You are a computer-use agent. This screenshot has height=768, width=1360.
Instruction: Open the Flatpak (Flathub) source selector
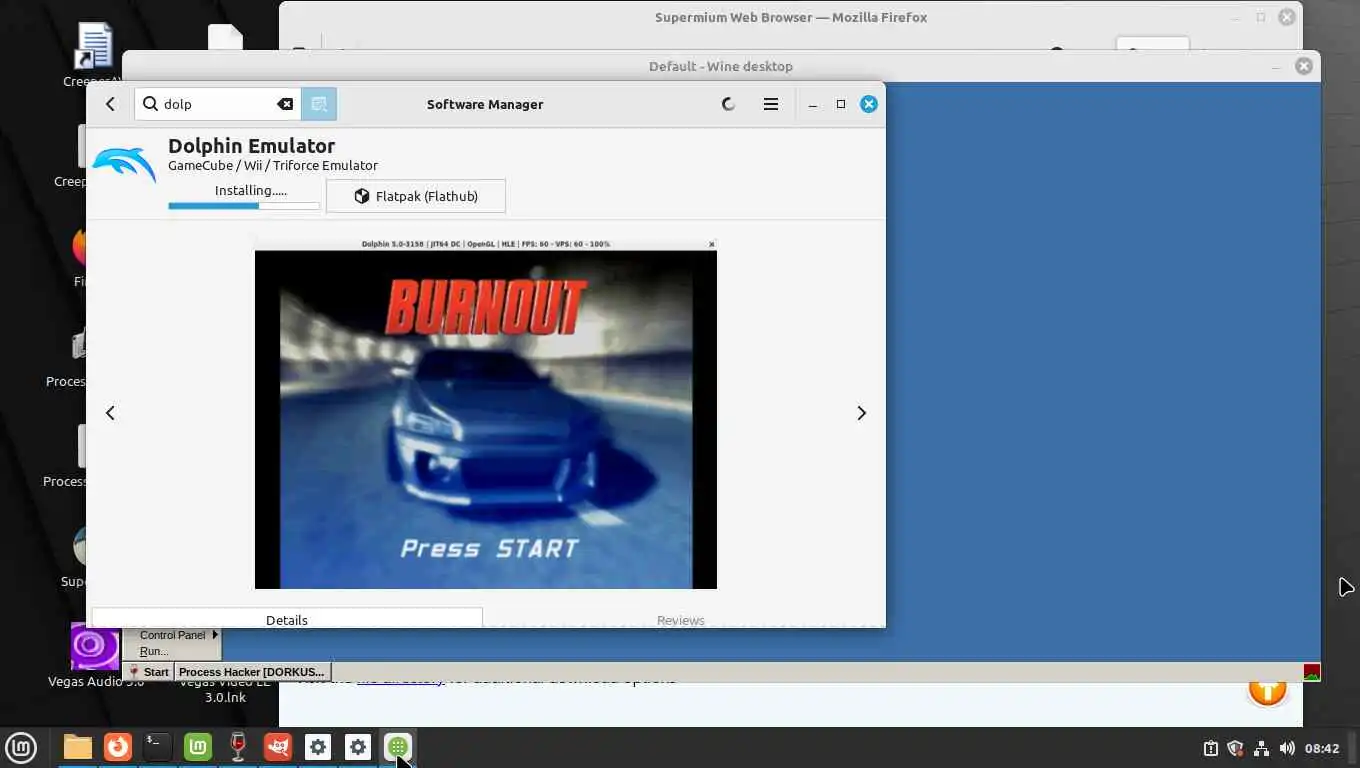(416, 196)
